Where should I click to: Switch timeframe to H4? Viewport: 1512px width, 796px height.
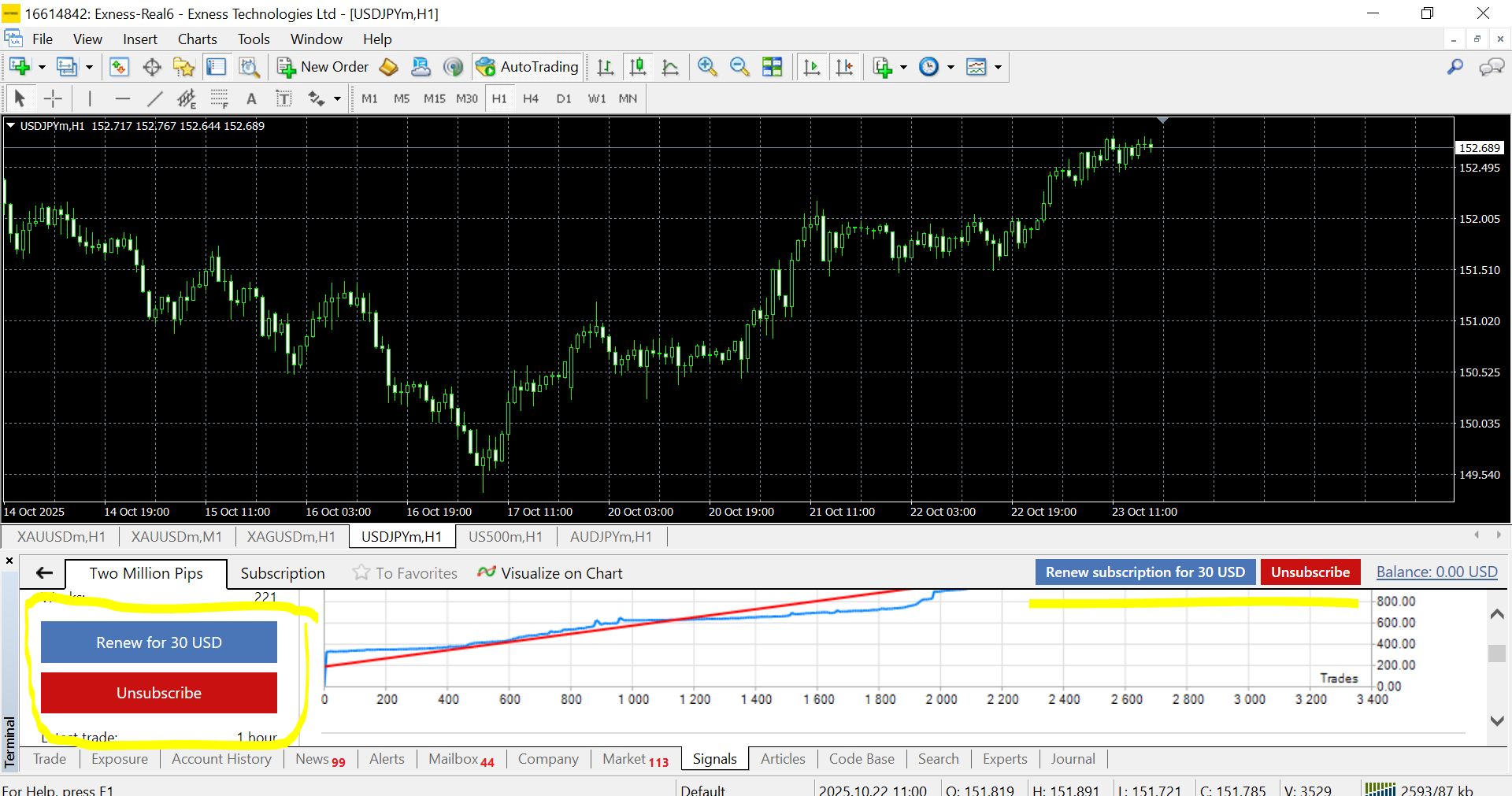point(531,98)
